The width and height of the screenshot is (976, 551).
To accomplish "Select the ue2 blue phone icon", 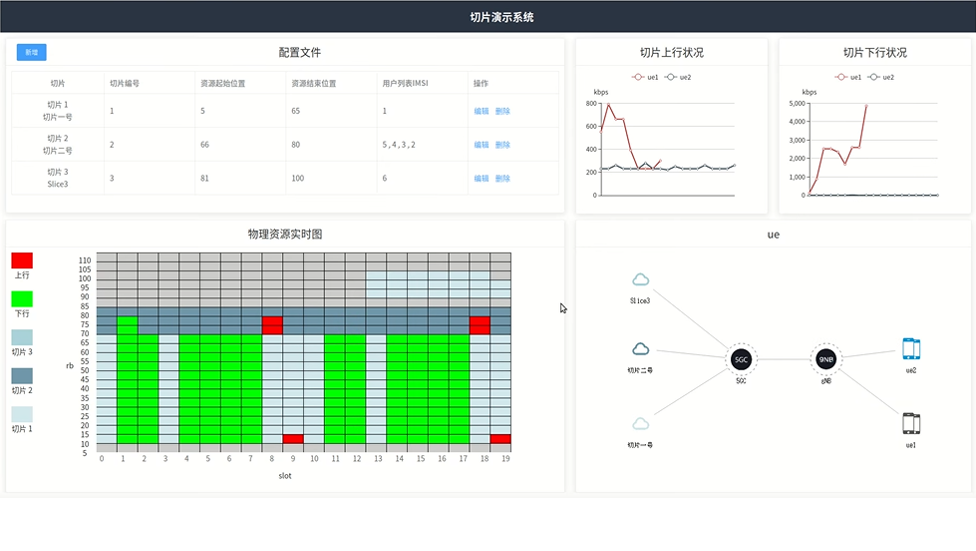I will 911,348.
